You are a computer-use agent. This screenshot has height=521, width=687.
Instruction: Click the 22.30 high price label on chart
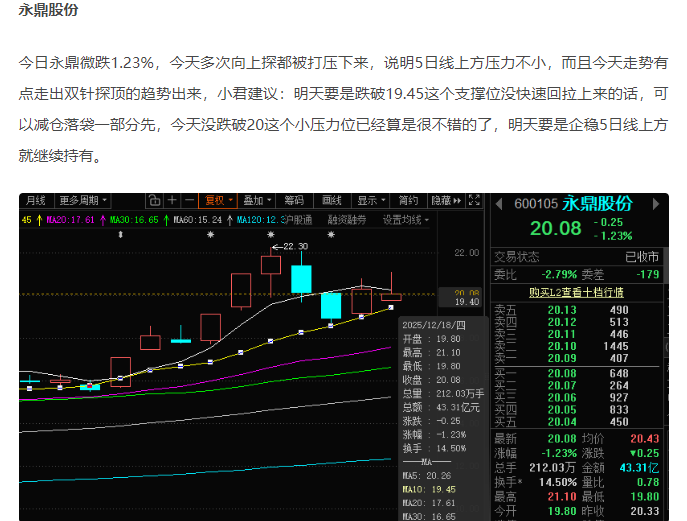click(296, 246)
